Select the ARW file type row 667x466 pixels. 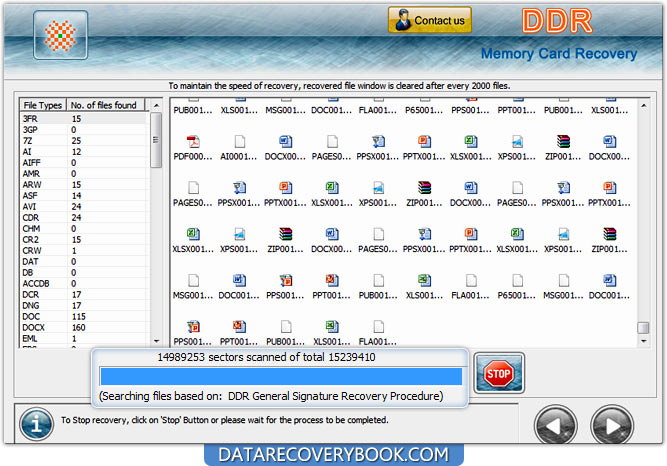click(x=84, y=185)
